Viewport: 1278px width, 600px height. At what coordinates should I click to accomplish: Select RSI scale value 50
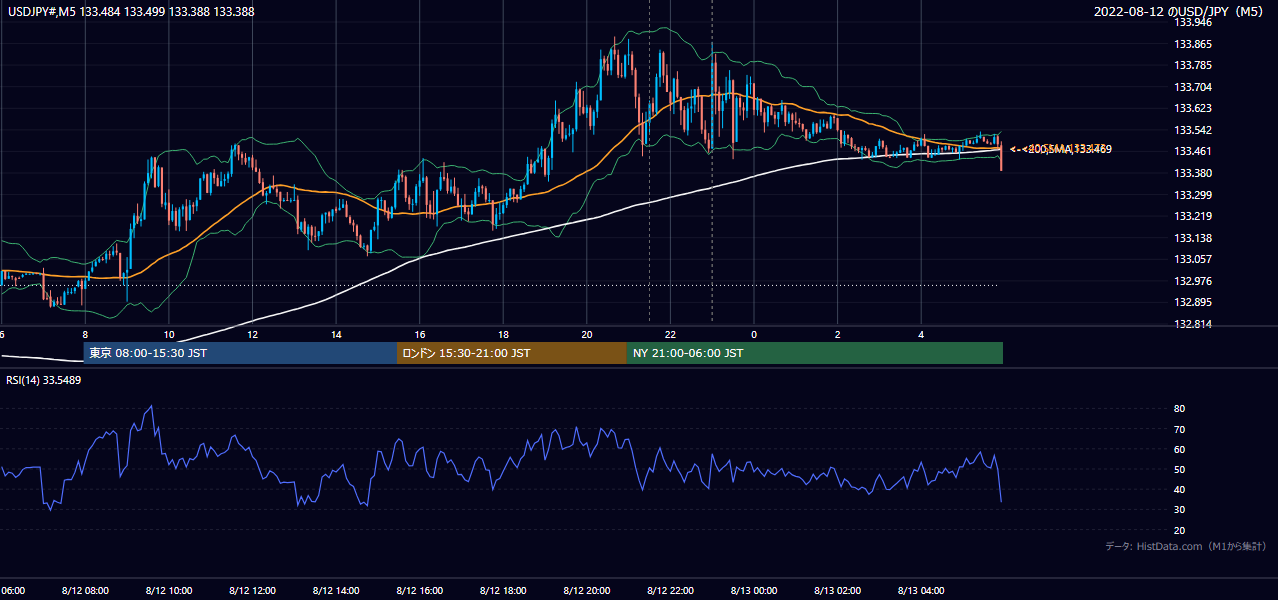coord(1180,469)
